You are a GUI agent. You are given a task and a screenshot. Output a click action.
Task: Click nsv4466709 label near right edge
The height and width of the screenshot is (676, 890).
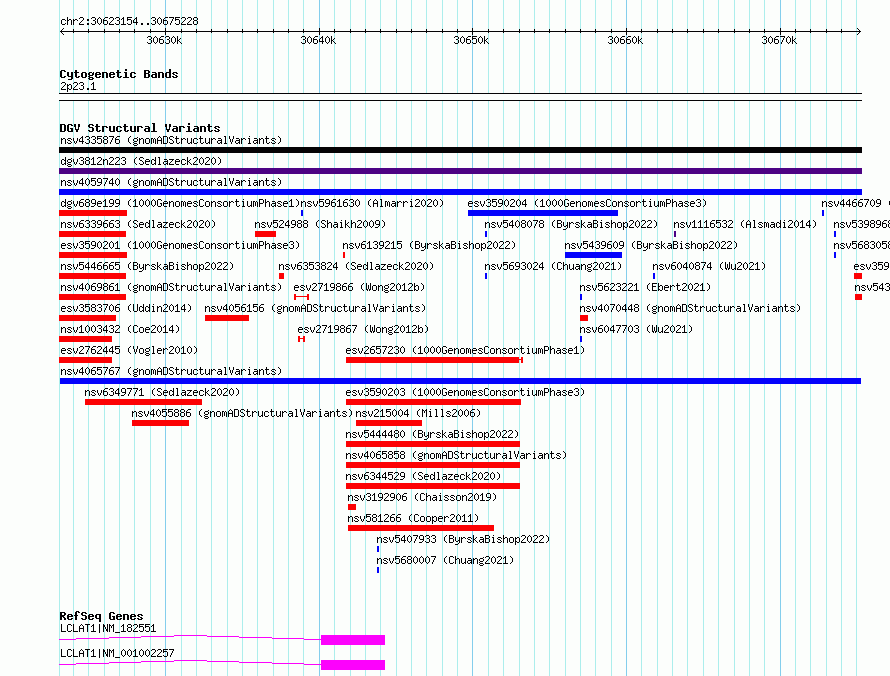pos(851,203)
